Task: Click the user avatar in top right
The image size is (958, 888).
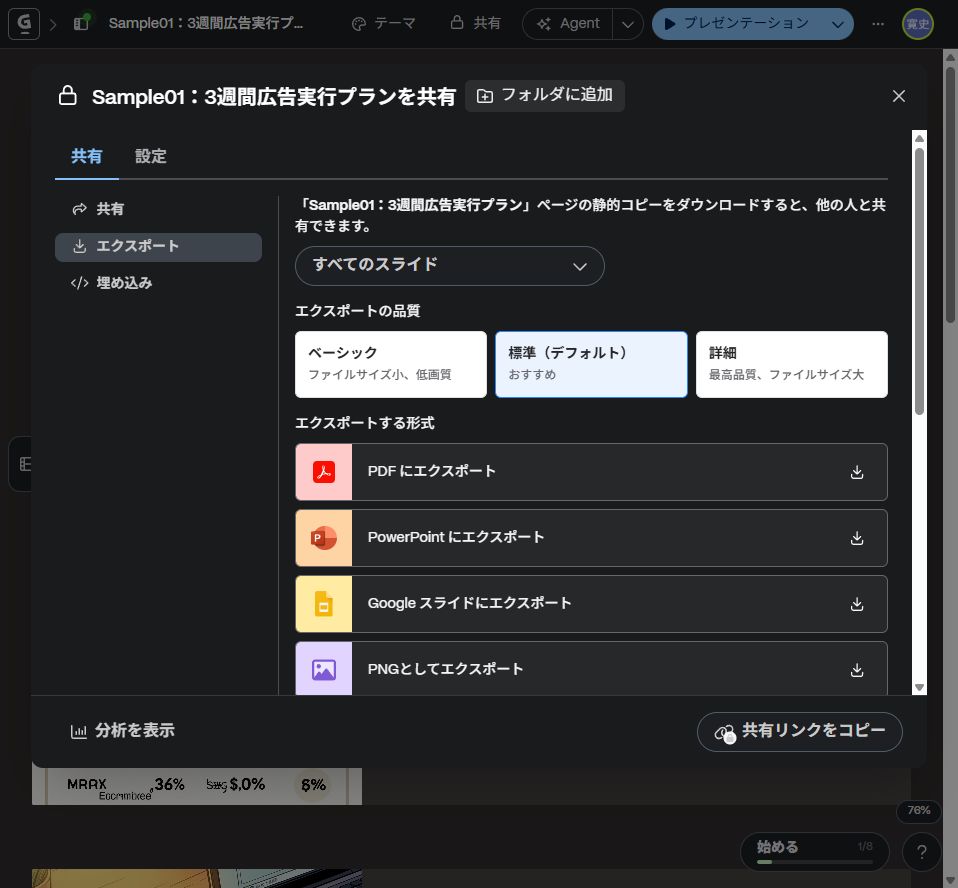Action: [x=918, y=24]
